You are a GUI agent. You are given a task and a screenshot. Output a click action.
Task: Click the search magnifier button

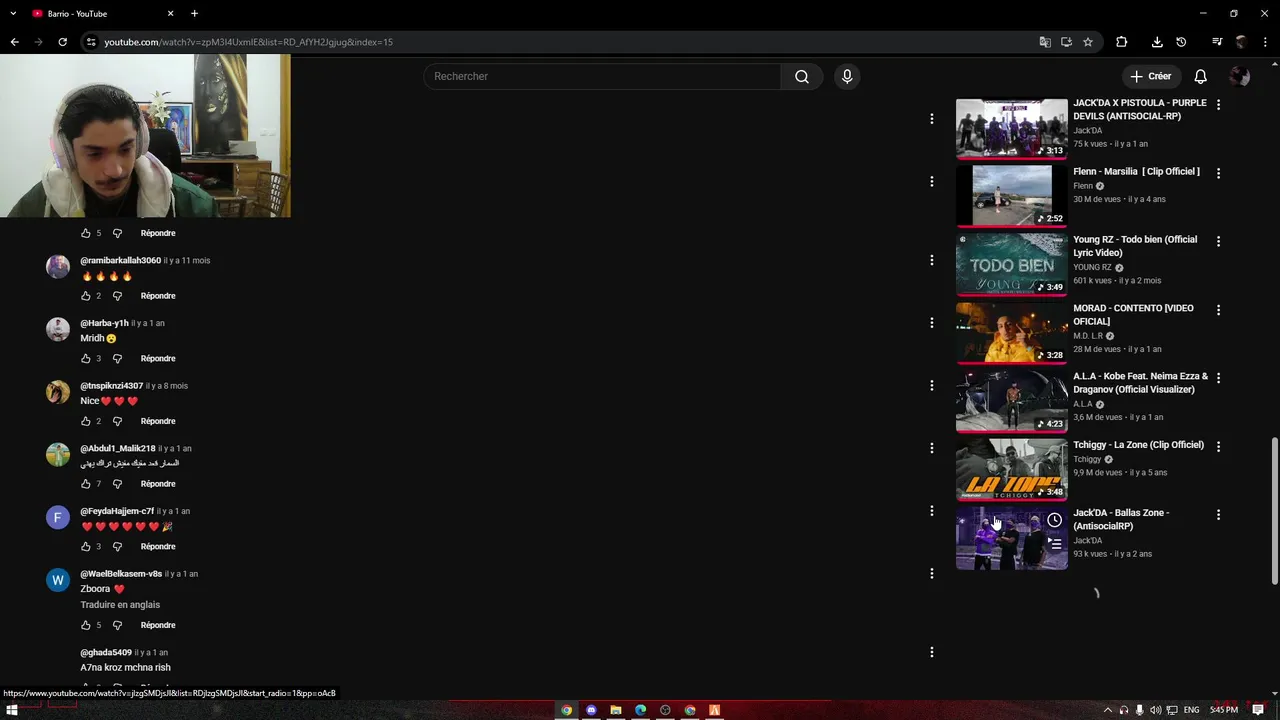tap(802, 76)
